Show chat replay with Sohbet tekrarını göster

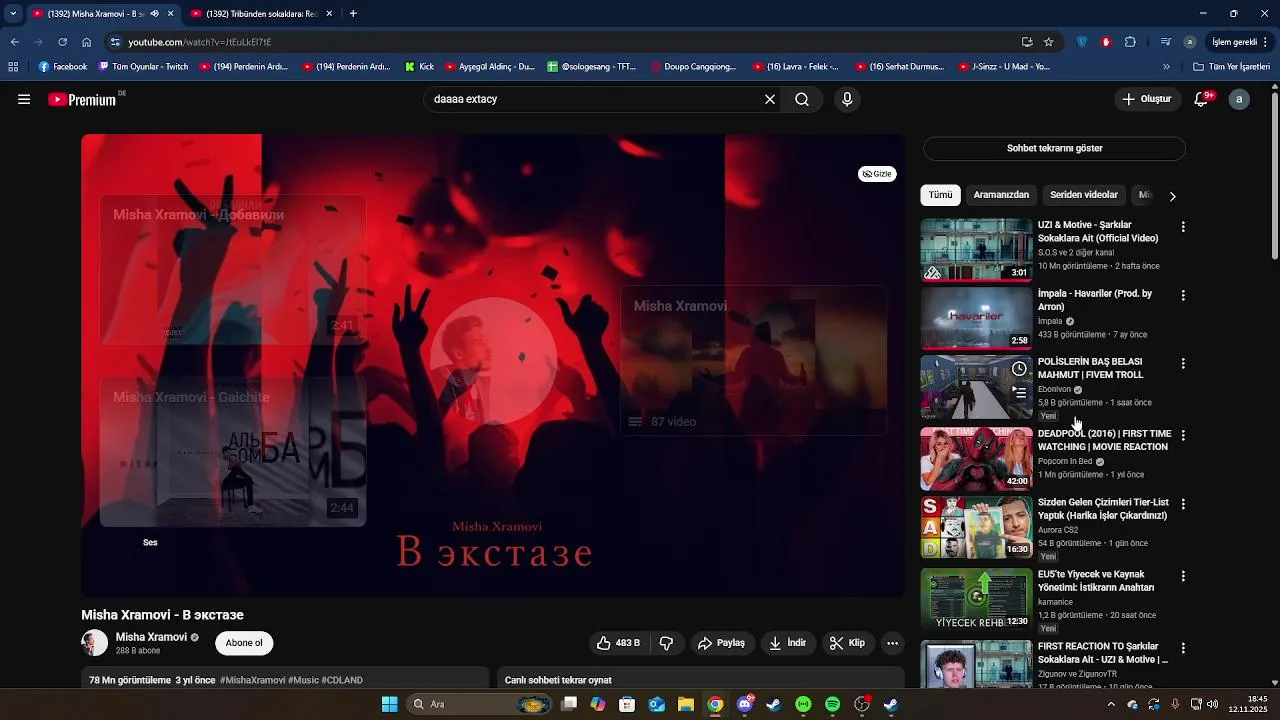(x=1054, y=148)
